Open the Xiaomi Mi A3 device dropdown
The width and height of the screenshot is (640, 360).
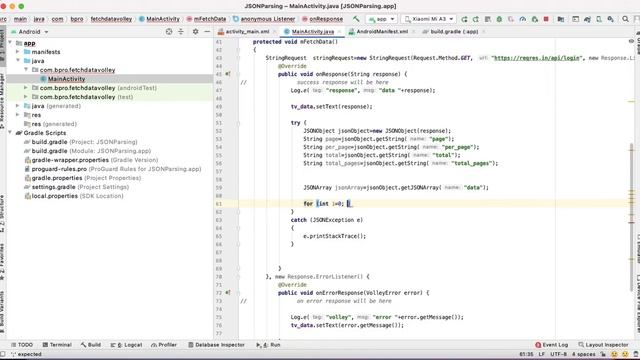[x=429, y=19]
